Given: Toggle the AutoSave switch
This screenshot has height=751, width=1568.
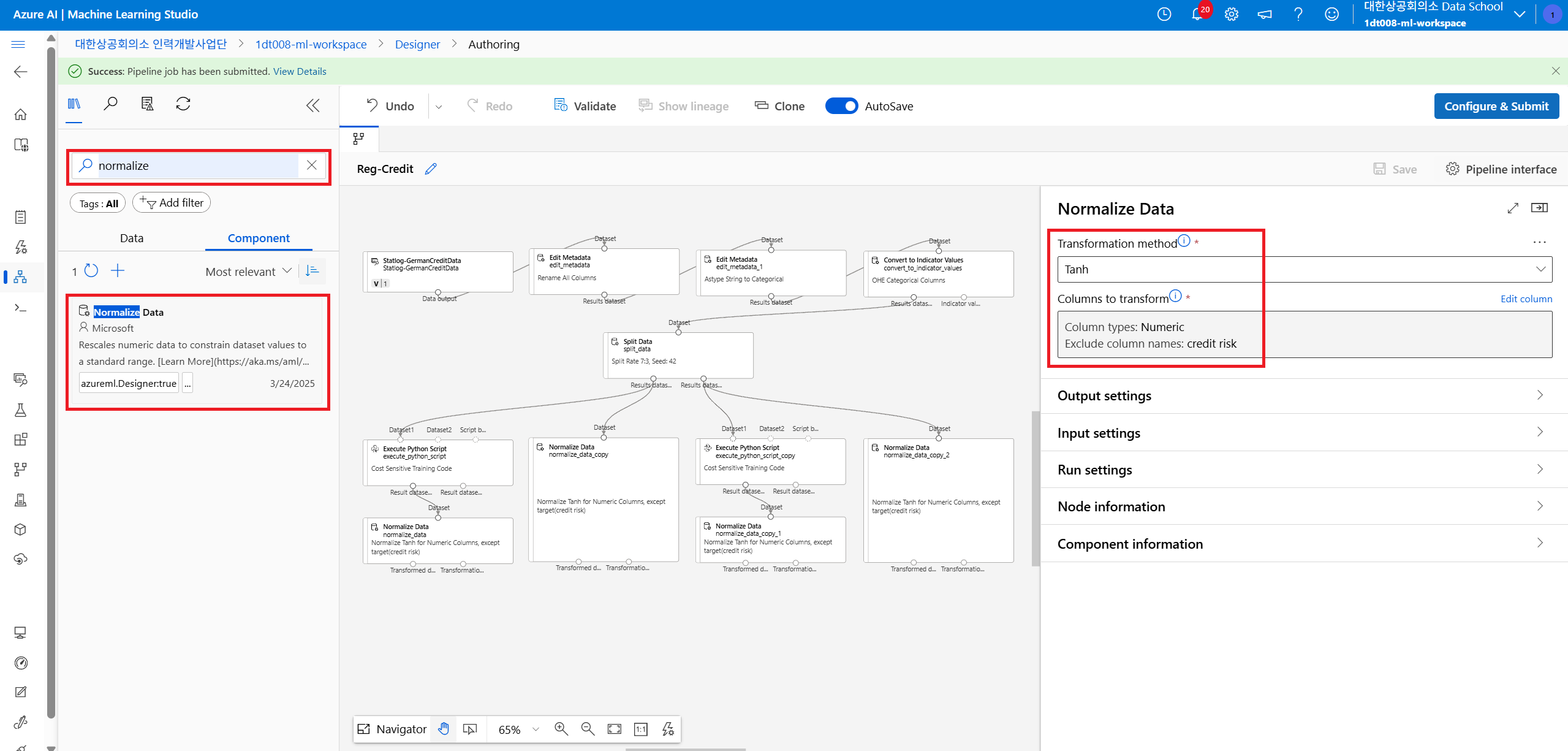Looking at the screenshot, I should click(x=841, y=106).
